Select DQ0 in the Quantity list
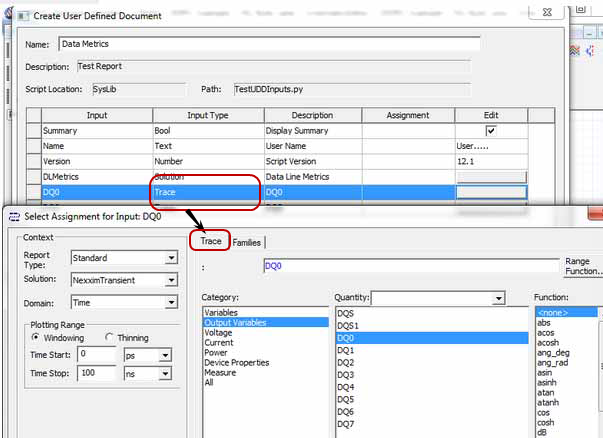 432,338
